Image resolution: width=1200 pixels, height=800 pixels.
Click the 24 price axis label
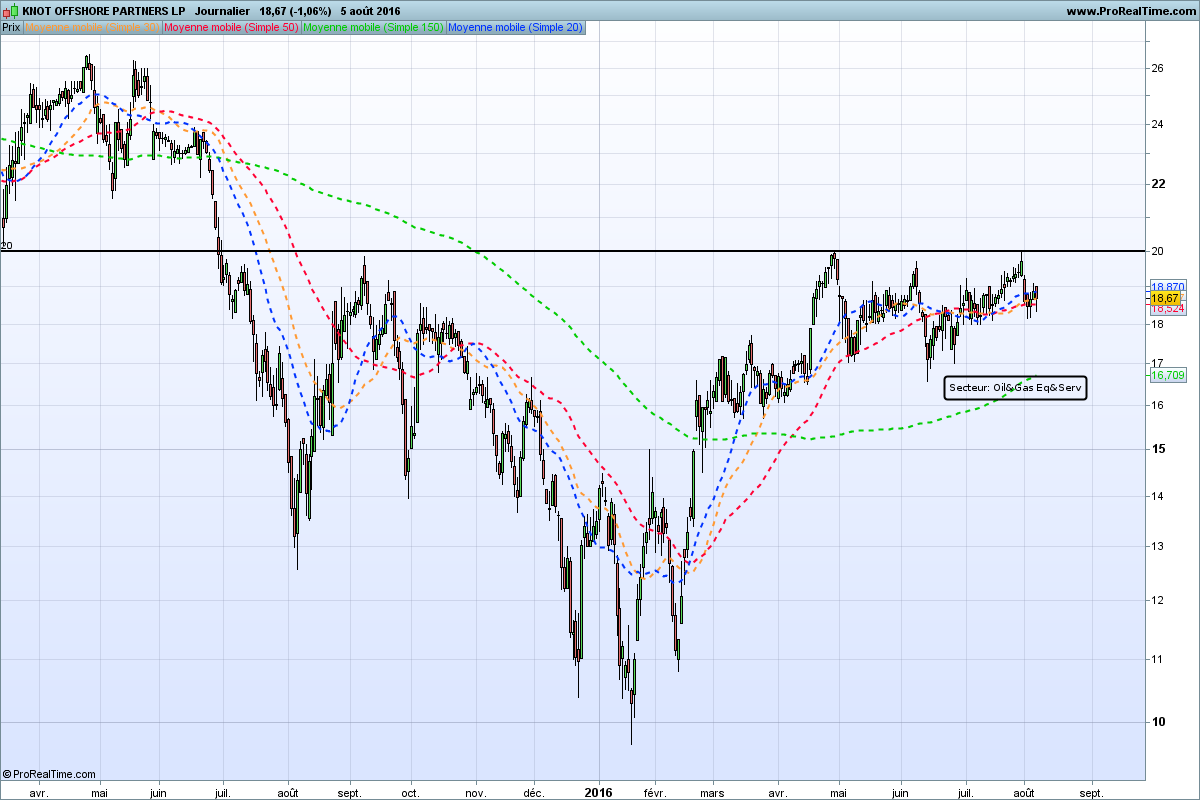pos(1157,124)
